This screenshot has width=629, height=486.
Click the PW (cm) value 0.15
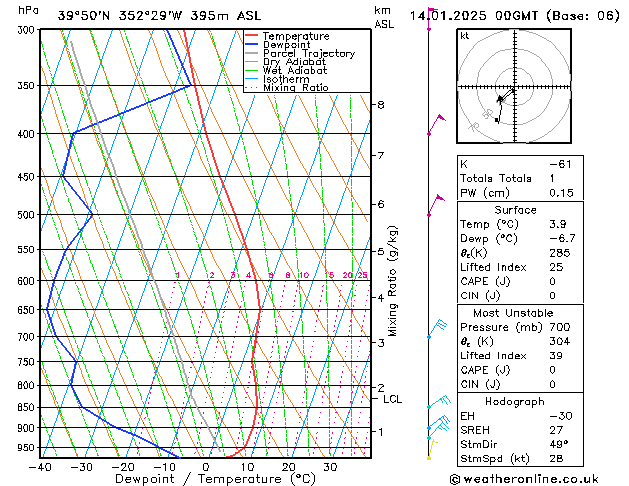coord(561,193)
